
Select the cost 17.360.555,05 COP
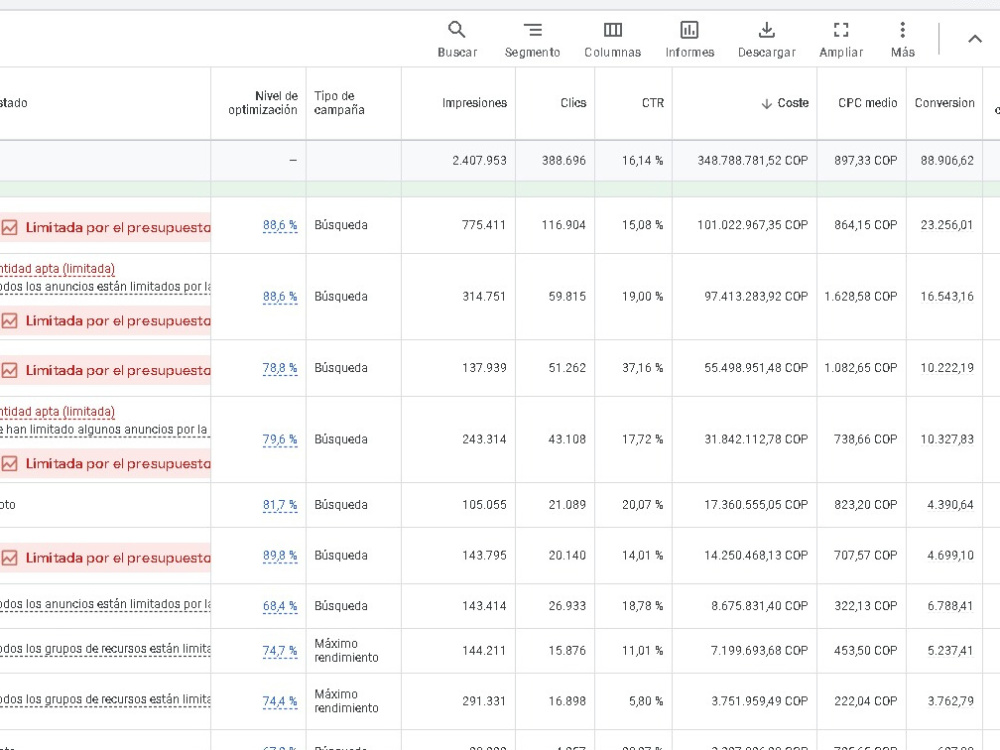756,505
